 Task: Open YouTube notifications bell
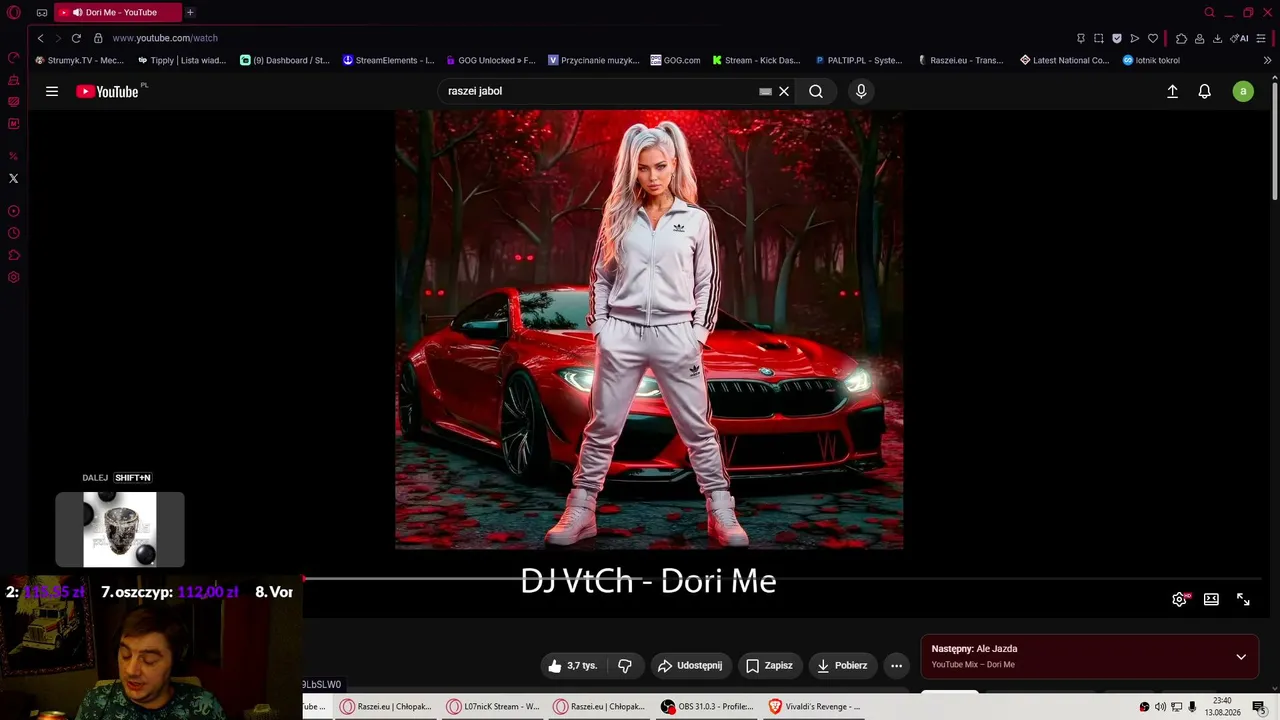[x=1205, y=91]
